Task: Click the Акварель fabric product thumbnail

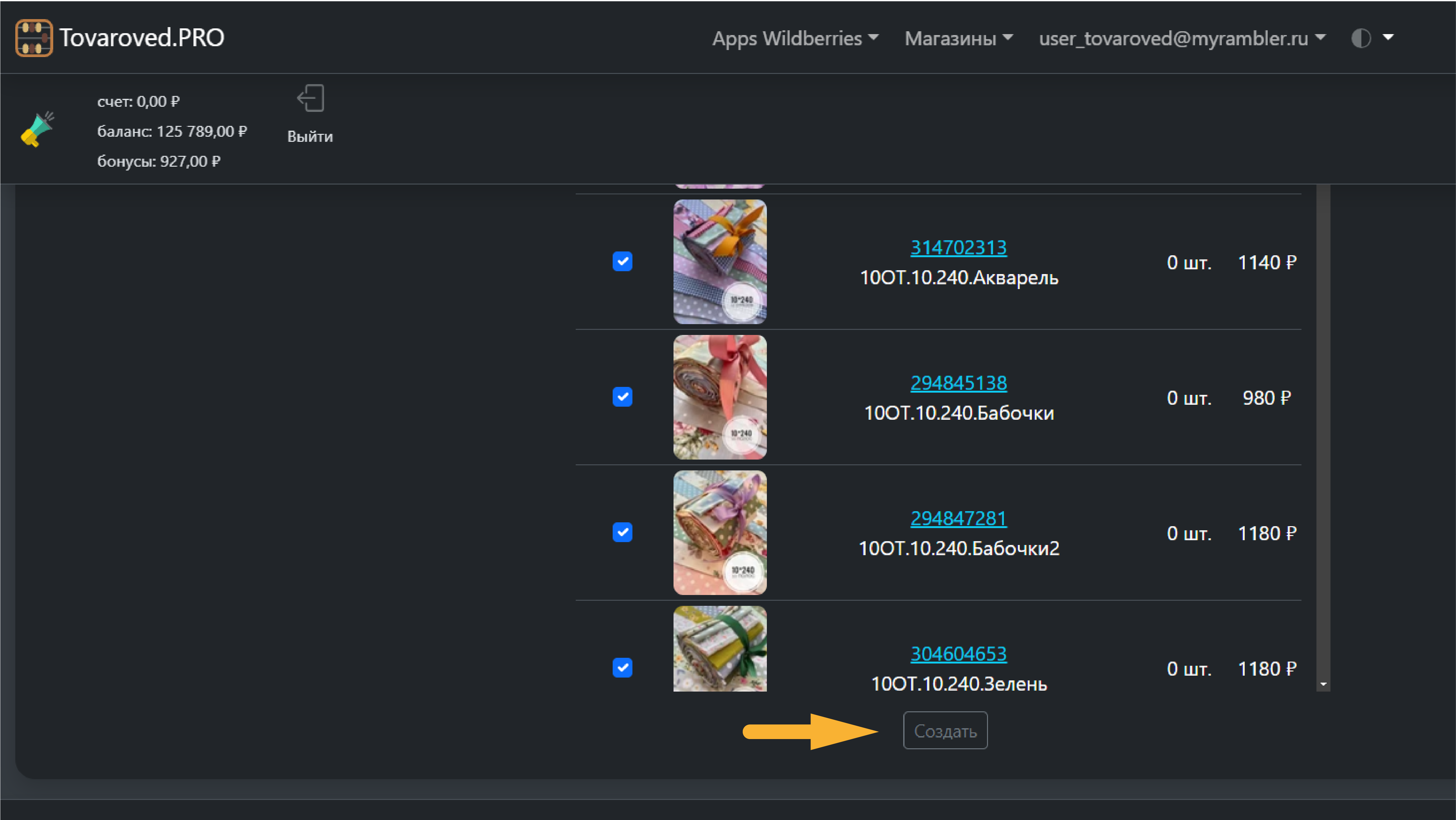Action: pyautogui.click(x=719, y=261)
